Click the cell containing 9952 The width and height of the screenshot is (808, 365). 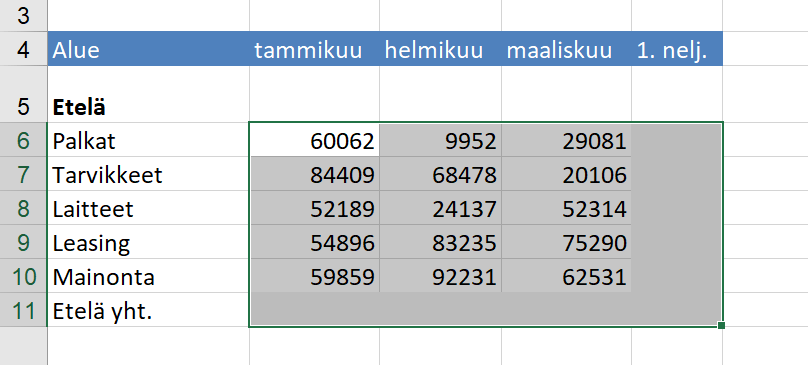pos(440,140)
